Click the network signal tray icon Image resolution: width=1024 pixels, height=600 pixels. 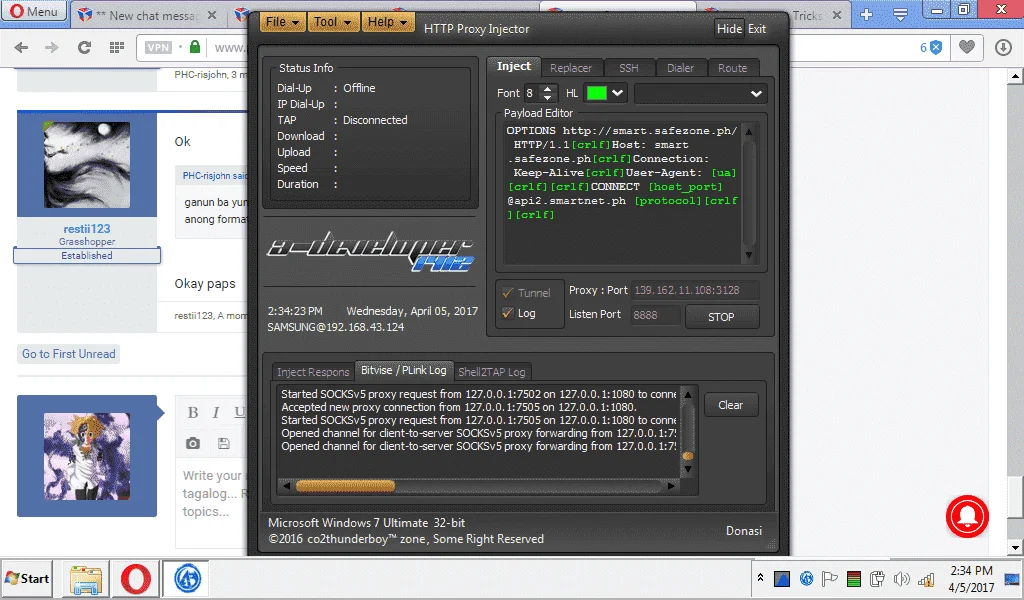point(926,579)
